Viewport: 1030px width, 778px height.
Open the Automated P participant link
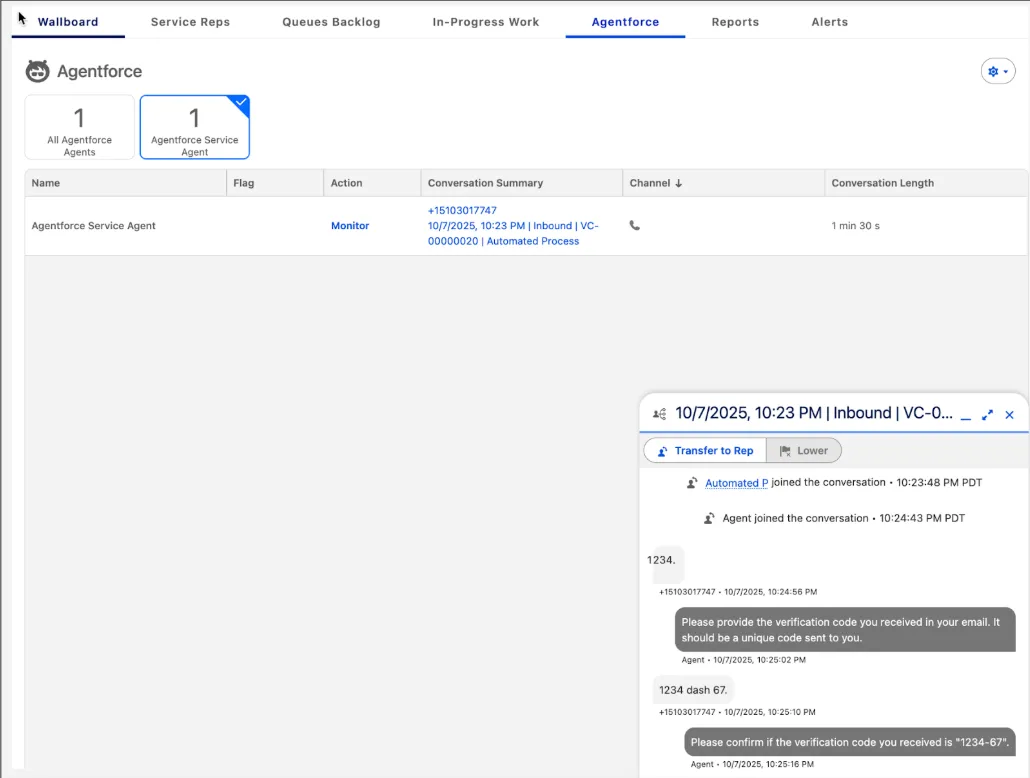(736, 483)
